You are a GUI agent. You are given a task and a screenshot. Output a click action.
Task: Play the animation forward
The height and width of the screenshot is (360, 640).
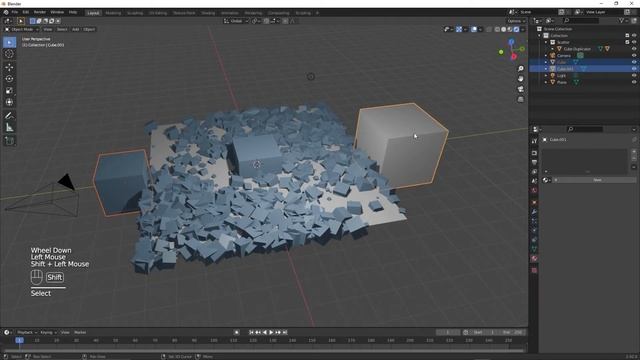coord(271,332)
